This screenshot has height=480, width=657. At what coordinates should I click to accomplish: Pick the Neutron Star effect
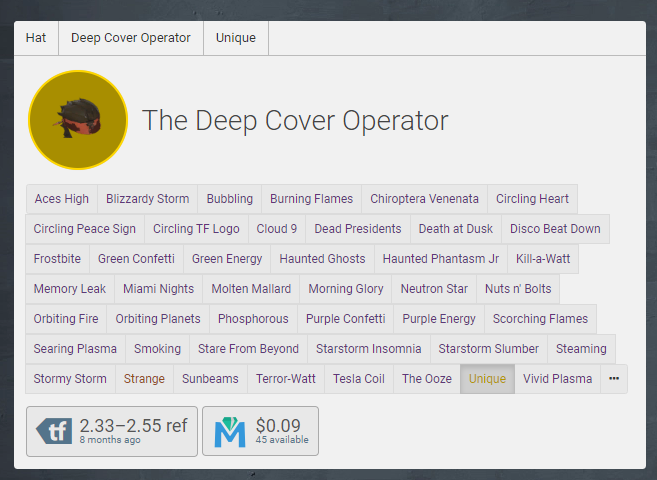pyautogui.click(x=434, y=289)
